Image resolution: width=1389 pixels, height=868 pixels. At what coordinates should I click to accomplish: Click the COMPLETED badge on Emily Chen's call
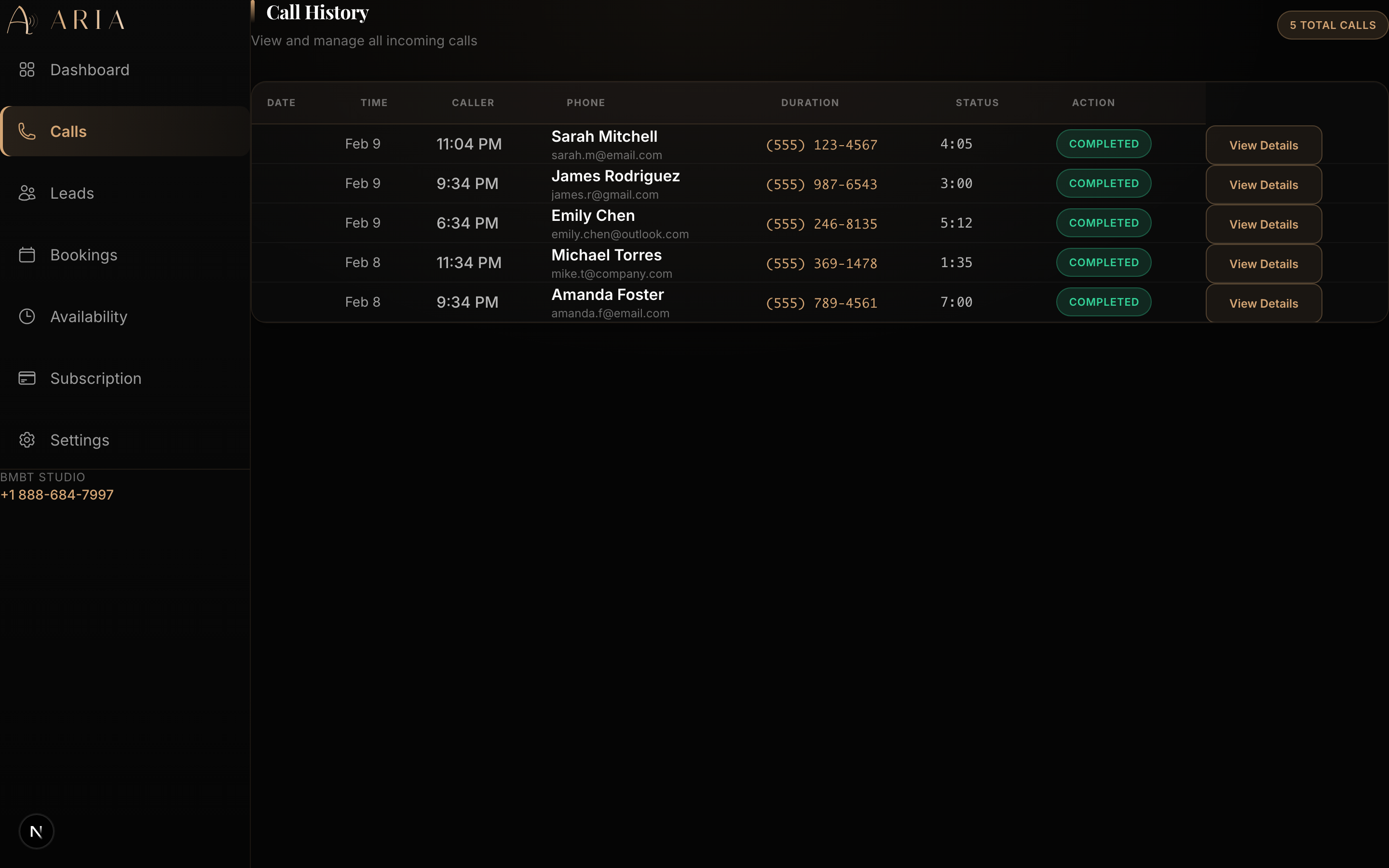1103,223
